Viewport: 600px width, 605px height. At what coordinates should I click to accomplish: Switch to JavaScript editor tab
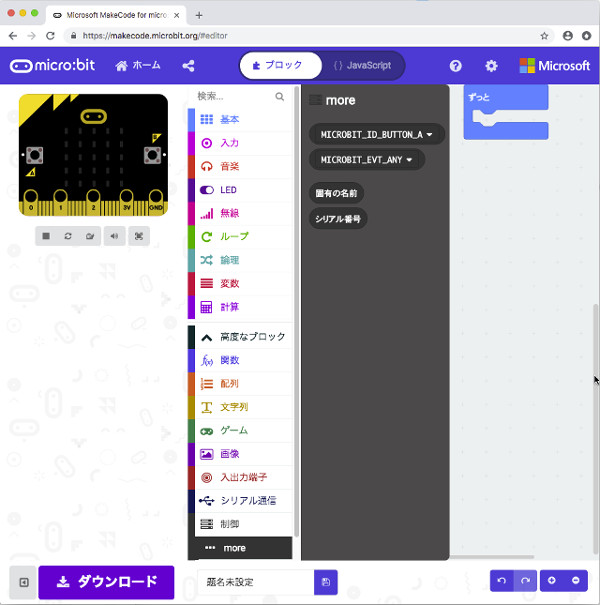click(x=362, y=66)
